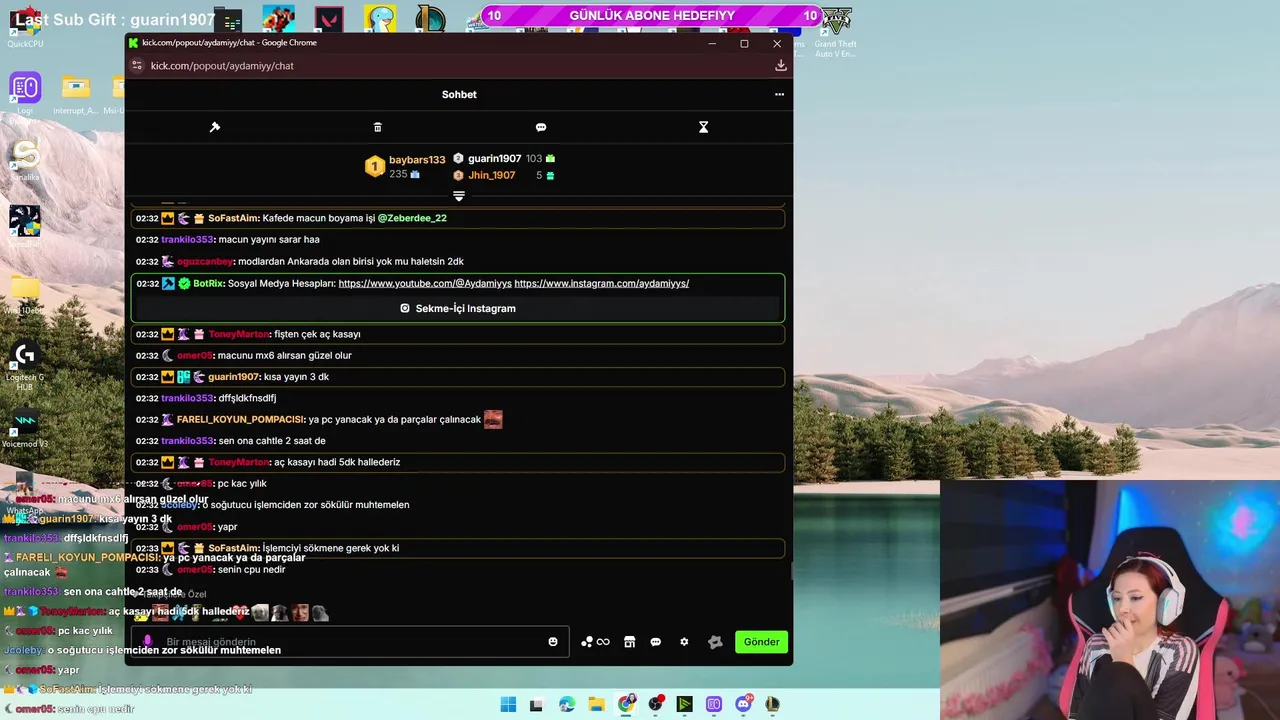Open the Valorant desktop shortcut
This screenshot has height=720, width=1280.
pyautogui.click(x=329, y=19)
